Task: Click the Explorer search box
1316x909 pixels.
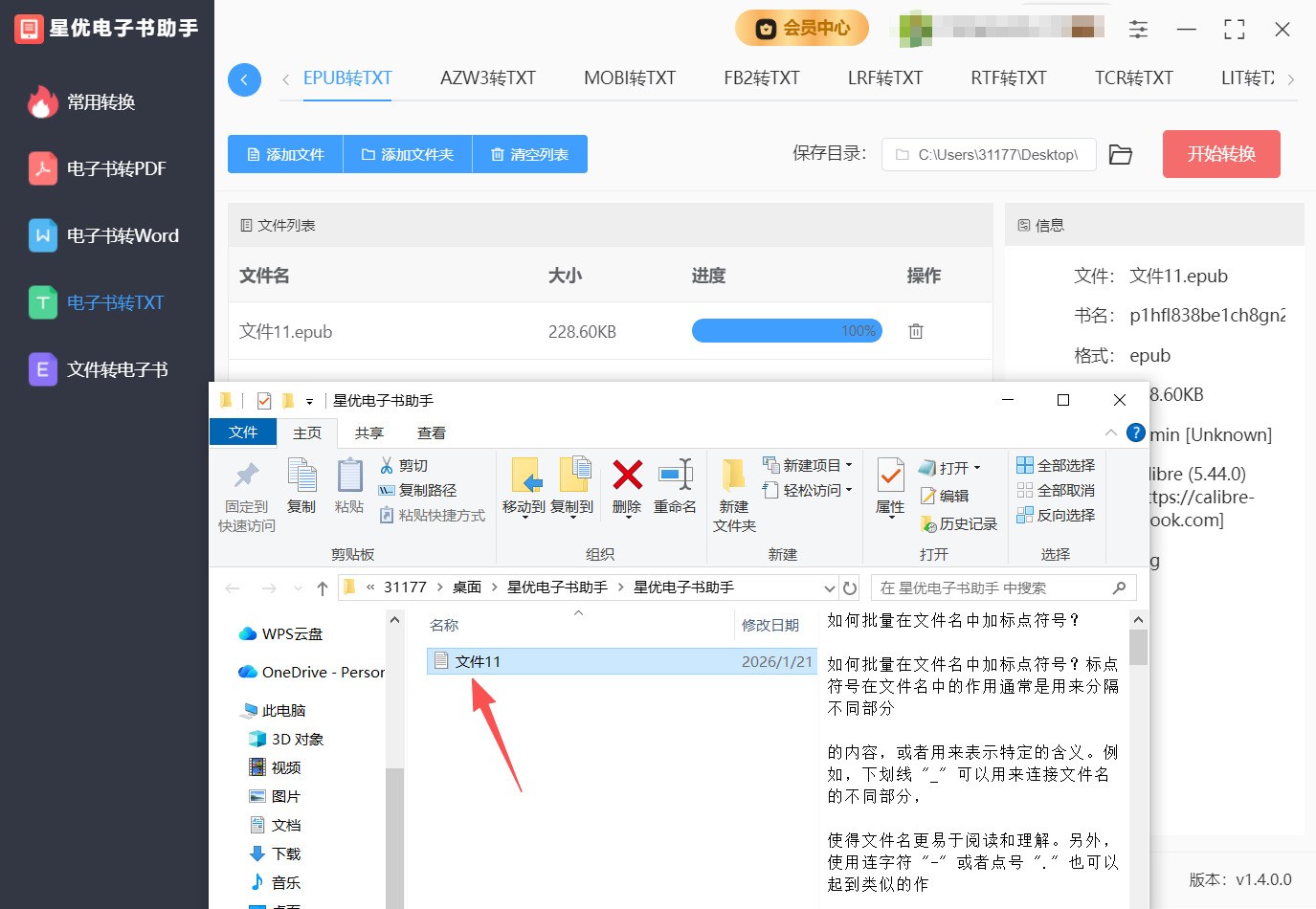Action: pos(1004,588)
